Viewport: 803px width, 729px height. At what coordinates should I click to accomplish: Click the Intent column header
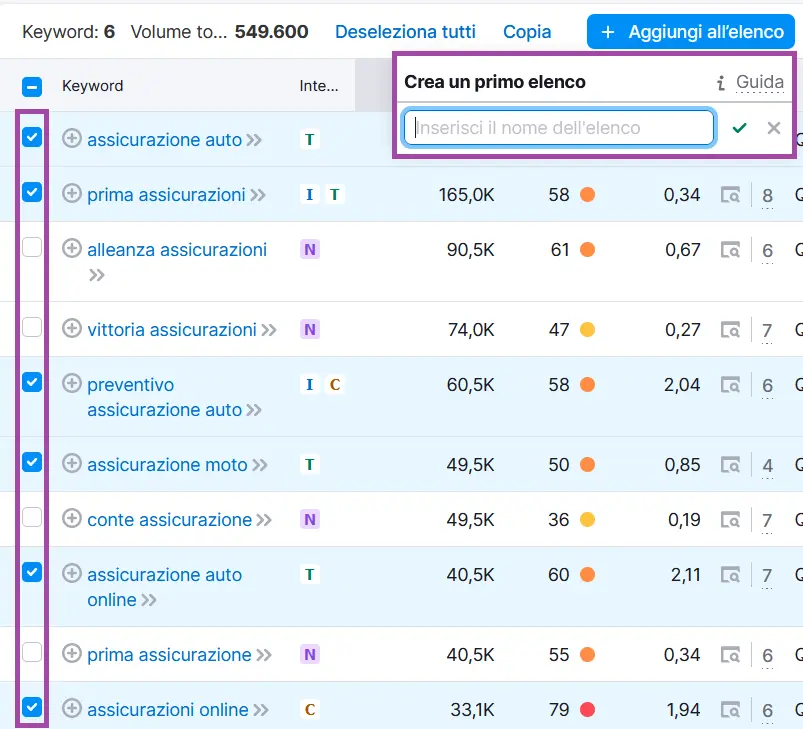[x=319, y=86]
